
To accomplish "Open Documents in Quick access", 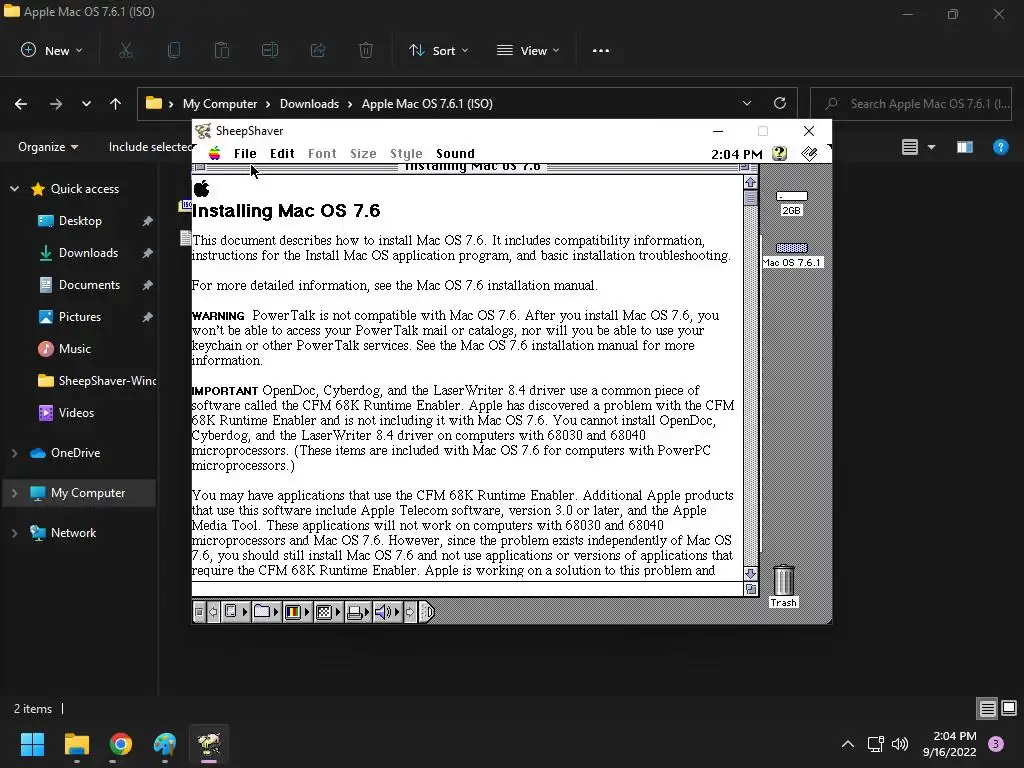I will [89, 285].
